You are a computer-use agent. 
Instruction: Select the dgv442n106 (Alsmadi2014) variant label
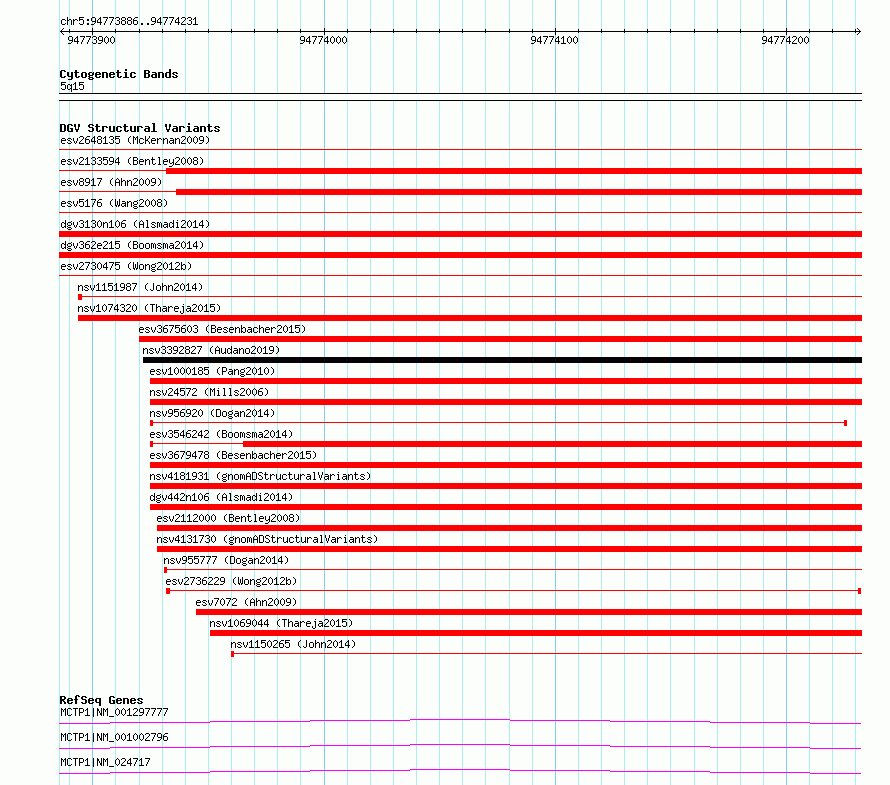tap(221, 497)
